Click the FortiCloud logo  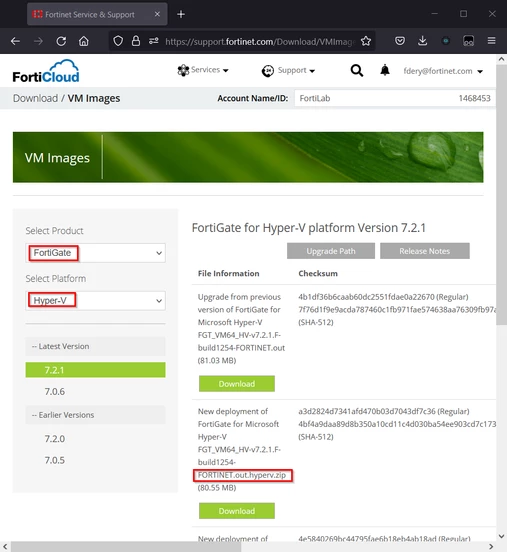tap(46, 71)
